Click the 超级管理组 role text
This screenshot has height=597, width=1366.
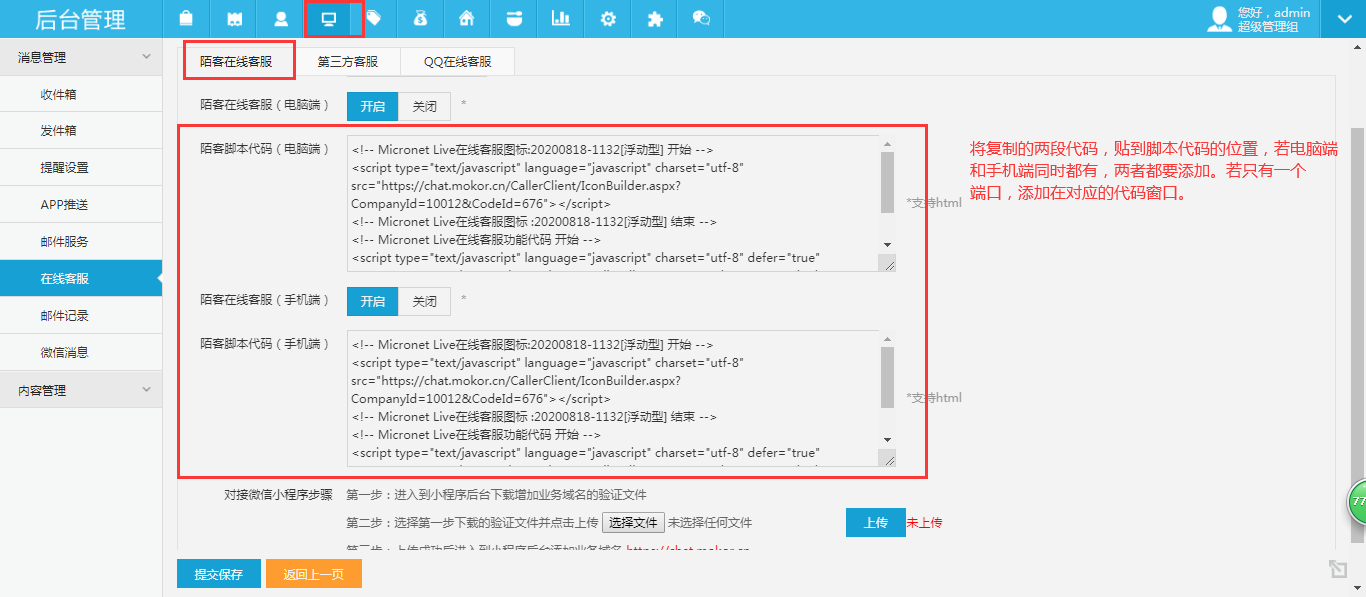1267,27
